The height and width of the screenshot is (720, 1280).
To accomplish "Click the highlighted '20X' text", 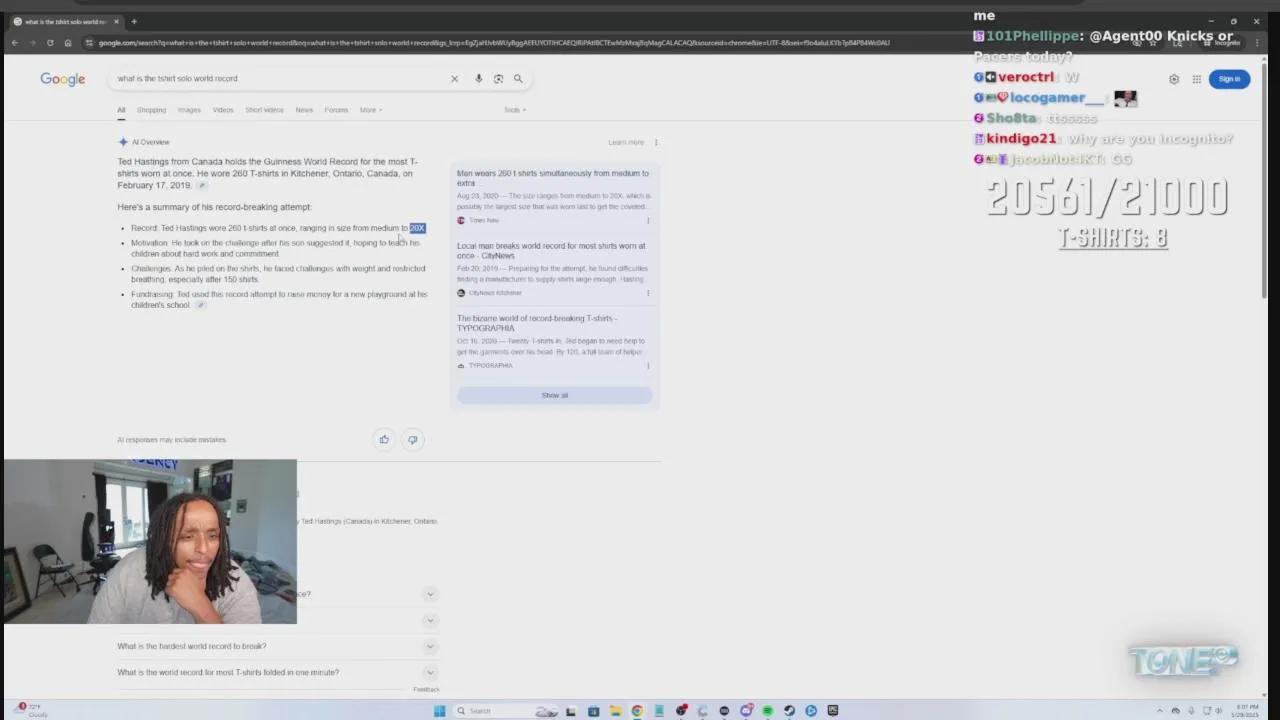I will pos(417,228).
